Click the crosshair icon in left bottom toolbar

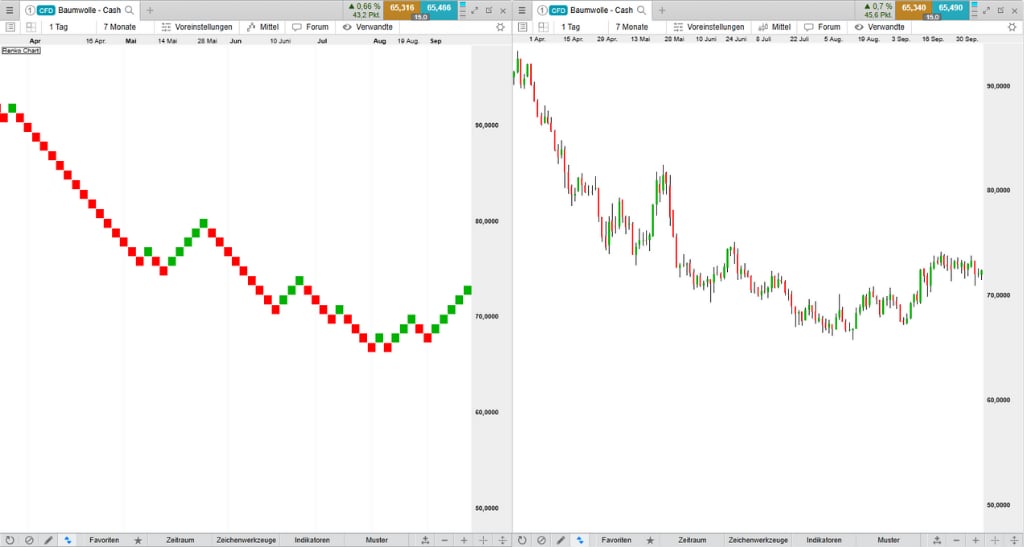pos(483,540)
